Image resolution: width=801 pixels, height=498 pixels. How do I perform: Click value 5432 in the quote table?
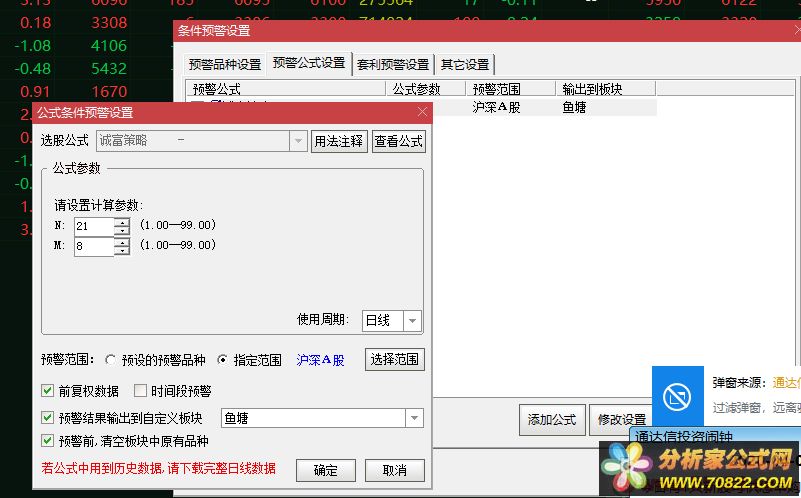[109, 68]
